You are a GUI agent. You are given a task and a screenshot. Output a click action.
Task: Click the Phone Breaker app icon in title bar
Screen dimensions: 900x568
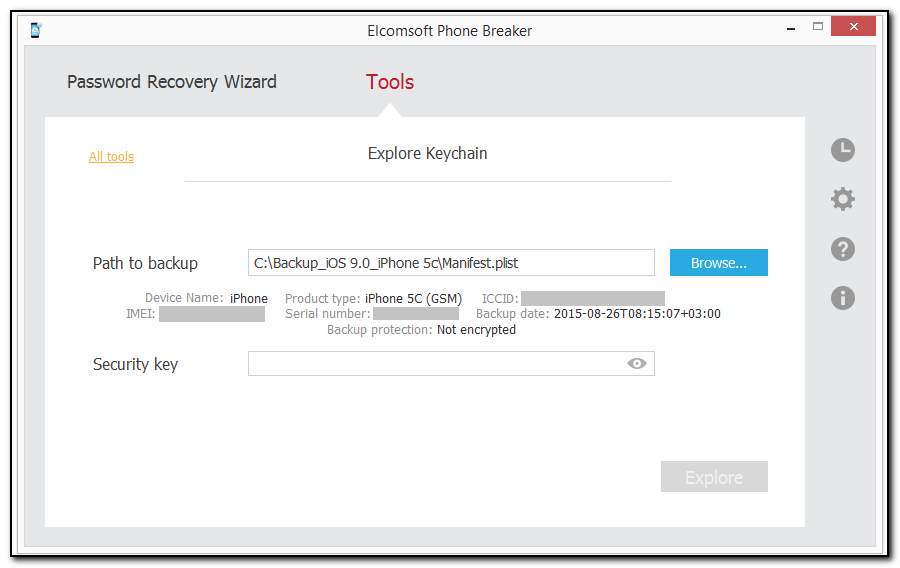click(x=36, y=30)
